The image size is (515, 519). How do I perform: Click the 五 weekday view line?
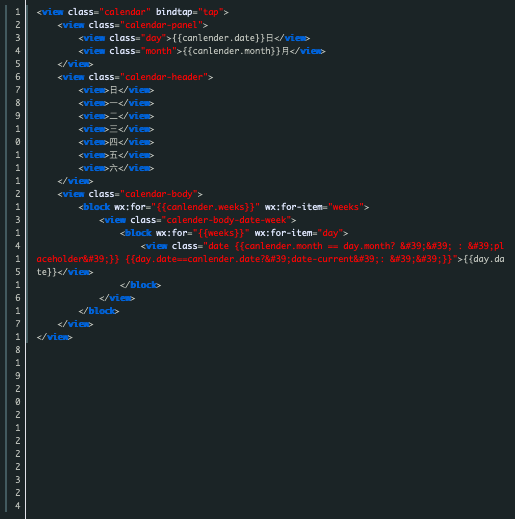click(116, 155)
